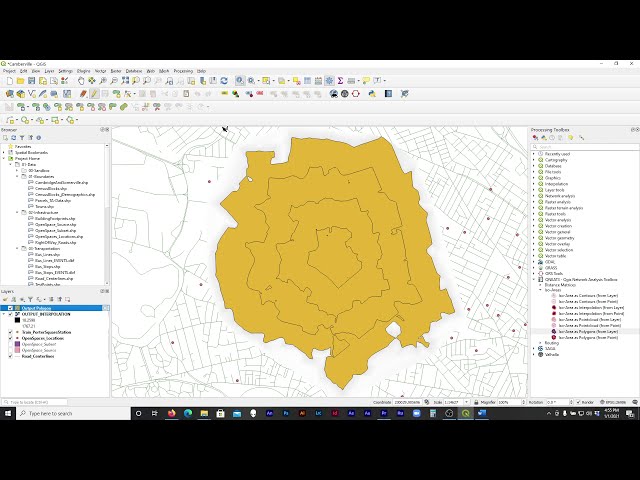Screen dimensions: 640x480
Task: Open a project using the folder icon
Action: point(20,81)
